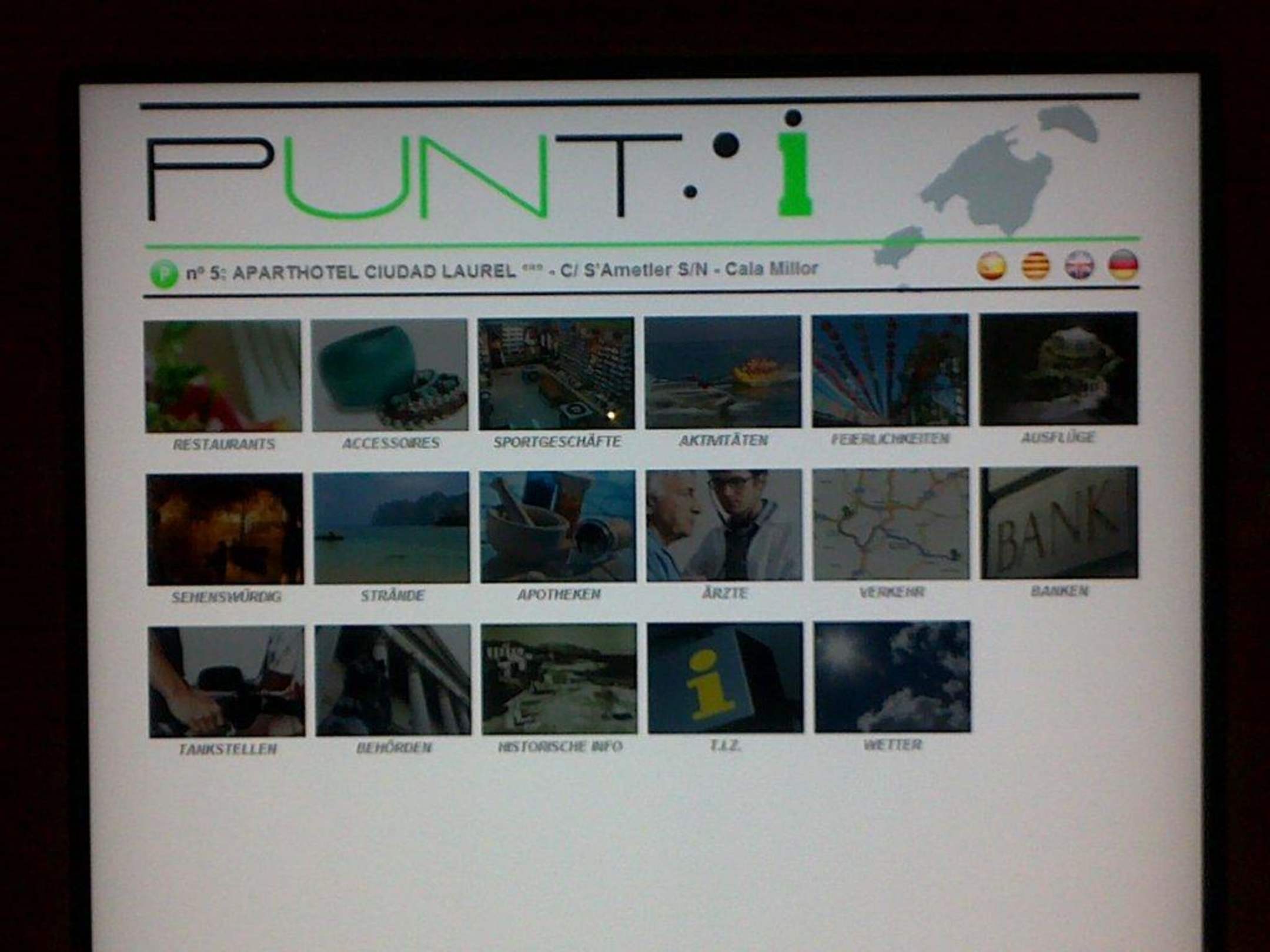
Task: Select the German flag language icon
Action: click(x=1123, y=264)
